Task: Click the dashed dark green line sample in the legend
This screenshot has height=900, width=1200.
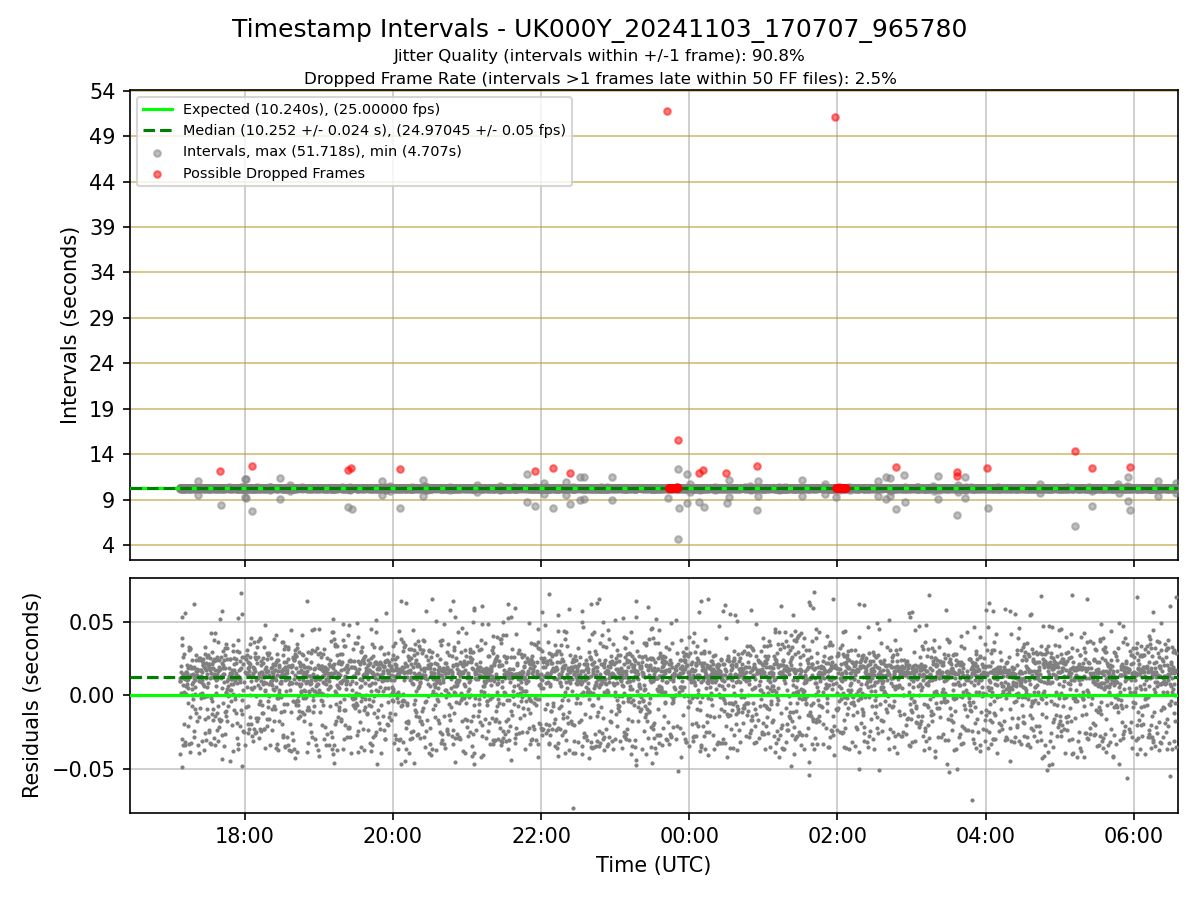Action: [x=157, y=130]
